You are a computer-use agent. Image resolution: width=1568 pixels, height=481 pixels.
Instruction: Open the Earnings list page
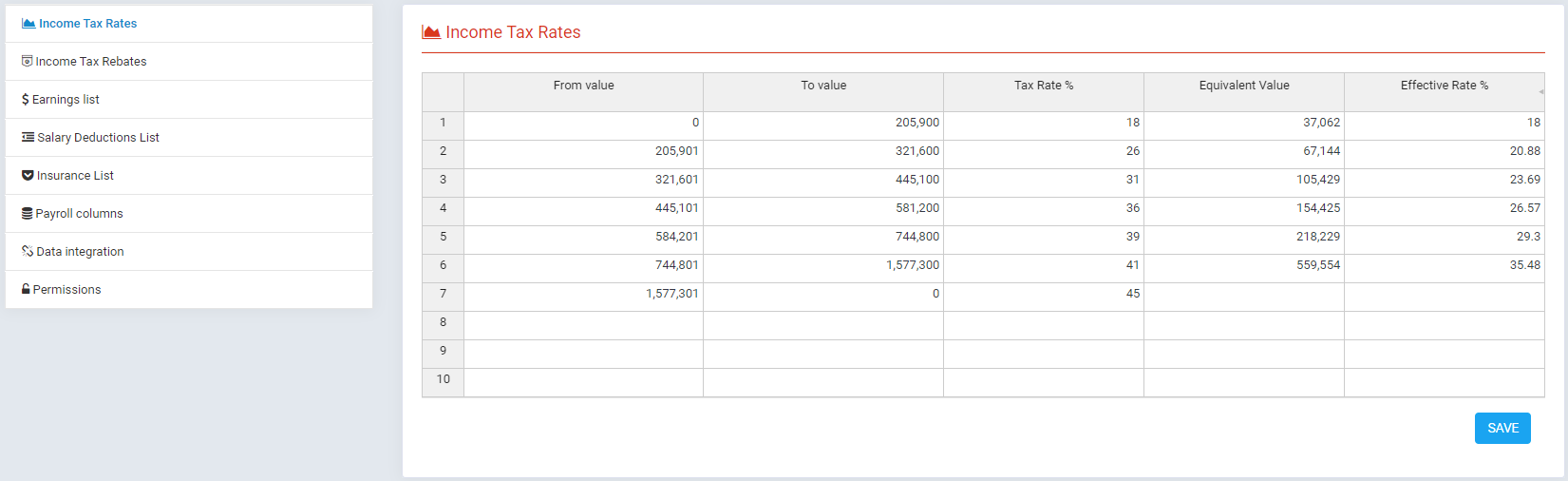tap(66, 100)
